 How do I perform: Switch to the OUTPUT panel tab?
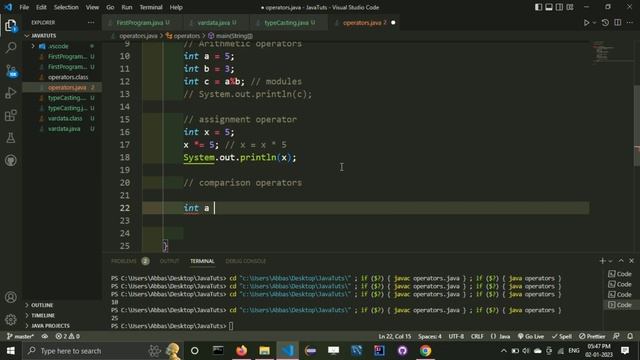[169, 261]
